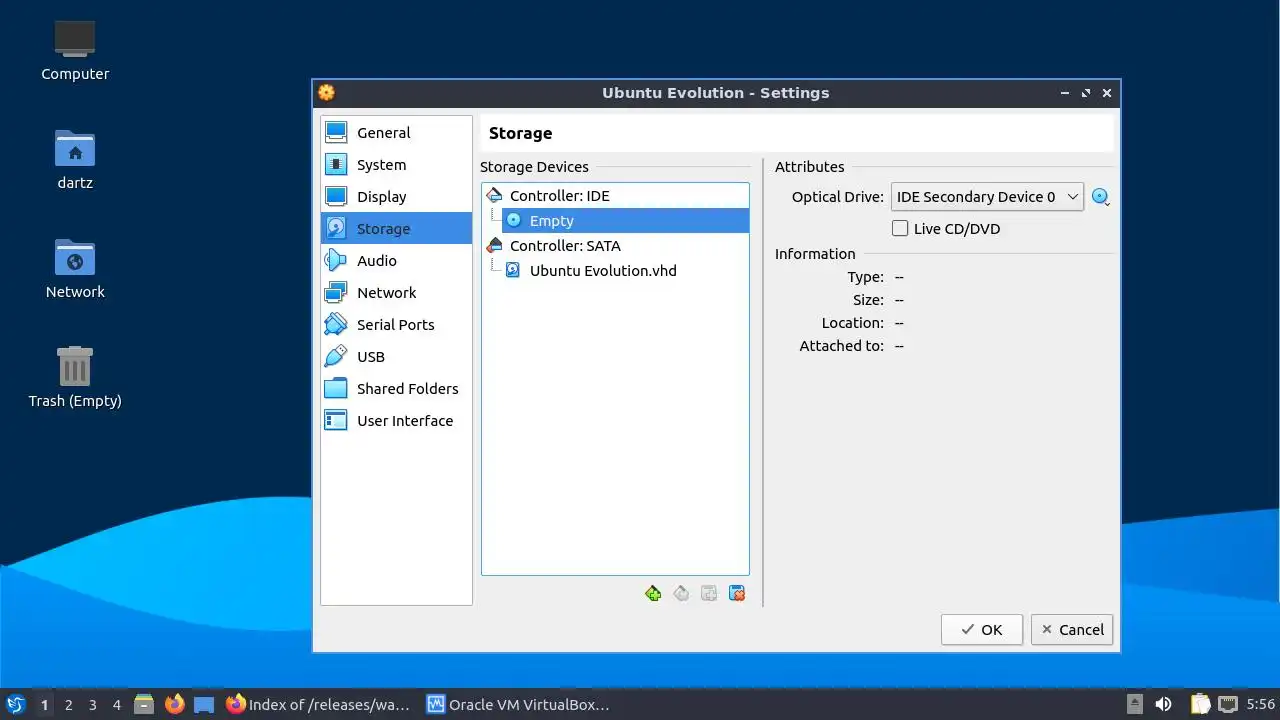Click the Storage page heading

click(x=520, y=133)
